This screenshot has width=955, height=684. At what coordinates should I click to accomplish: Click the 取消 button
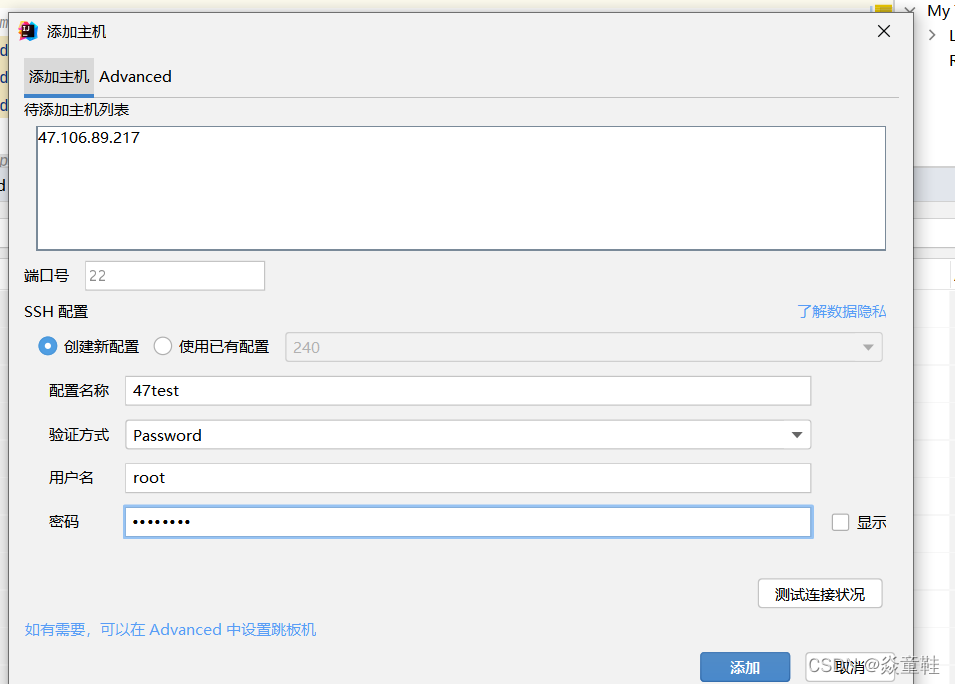coord(849,666)
